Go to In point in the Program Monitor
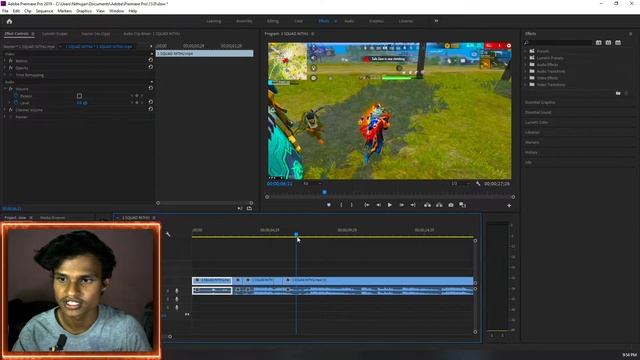Viewport: 640px width, 360px height. click(367, 205)
